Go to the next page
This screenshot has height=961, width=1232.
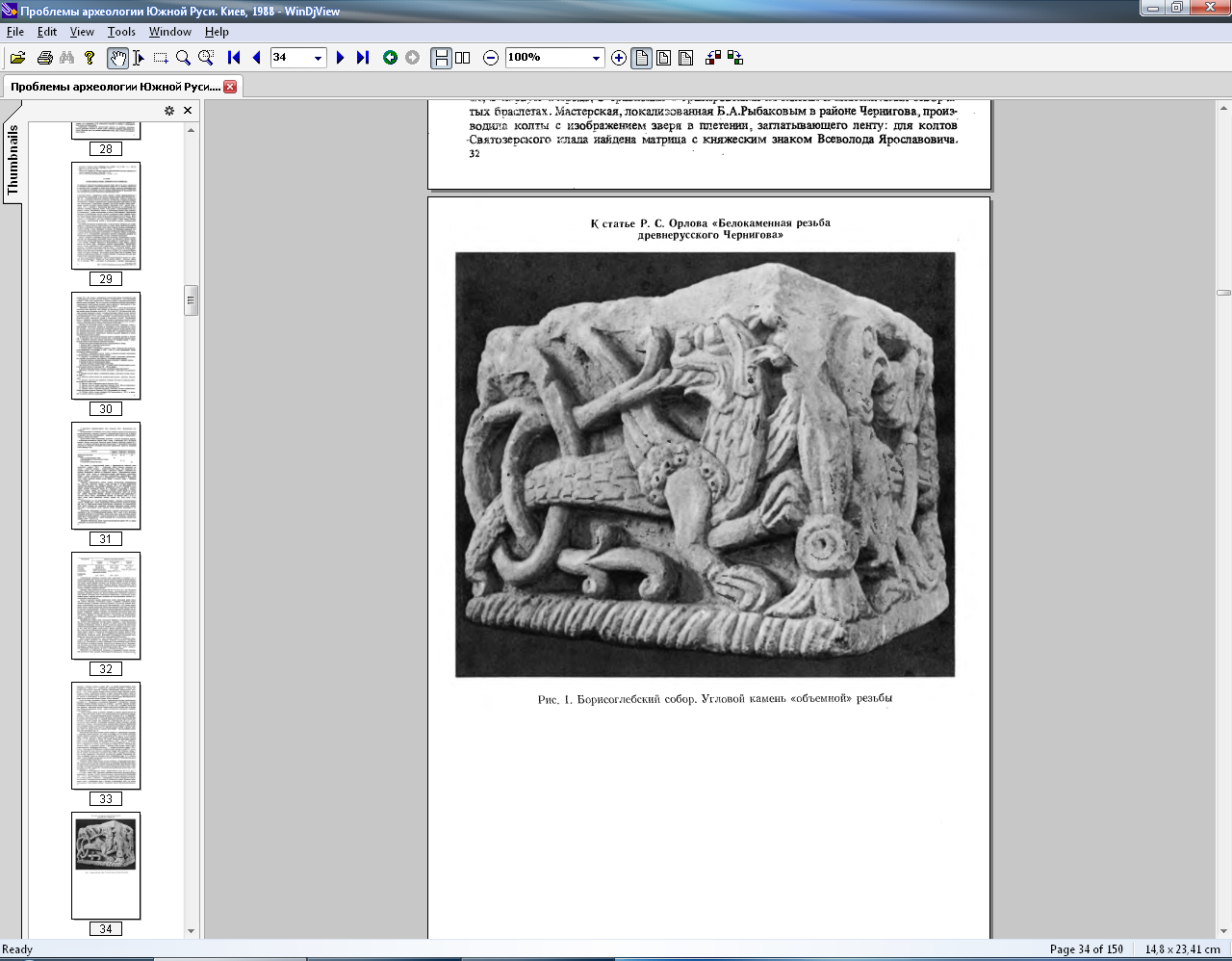340,58
